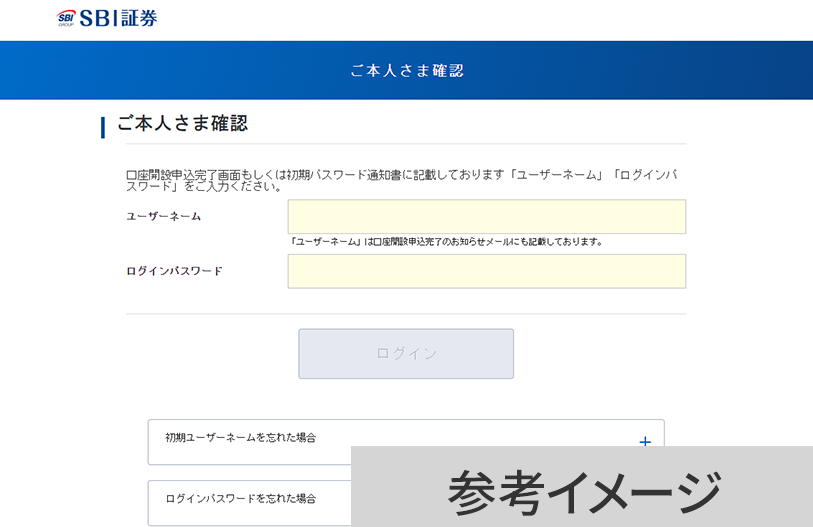Click the ユーザーネーム input field

(x=486, y=217)
